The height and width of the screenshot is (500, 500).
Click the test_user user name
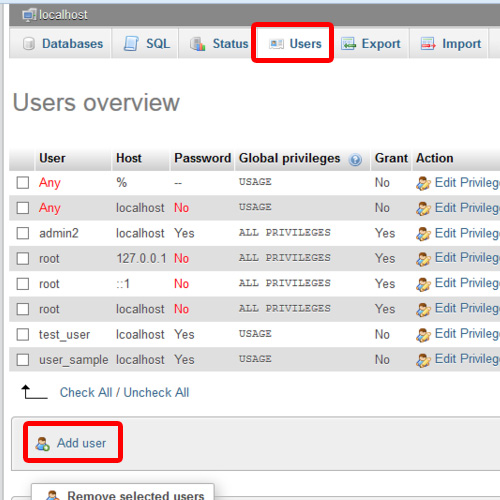pyautogui.click(x=64, y=335)
